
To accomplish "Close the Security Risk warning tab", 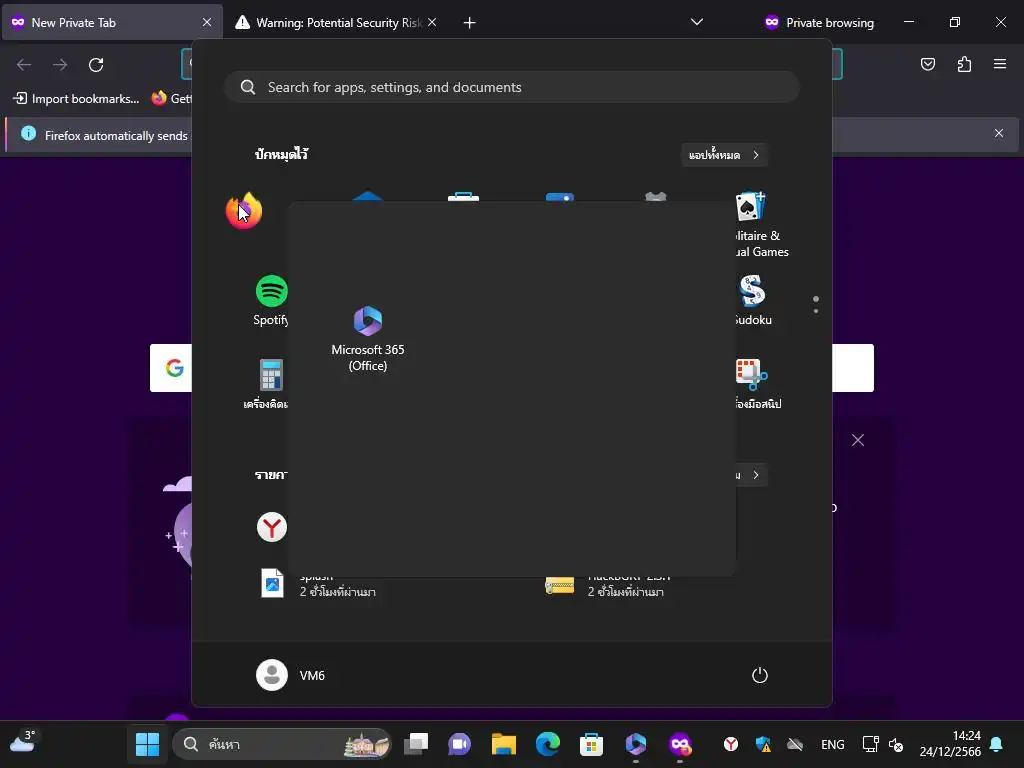I will [432, 22].
